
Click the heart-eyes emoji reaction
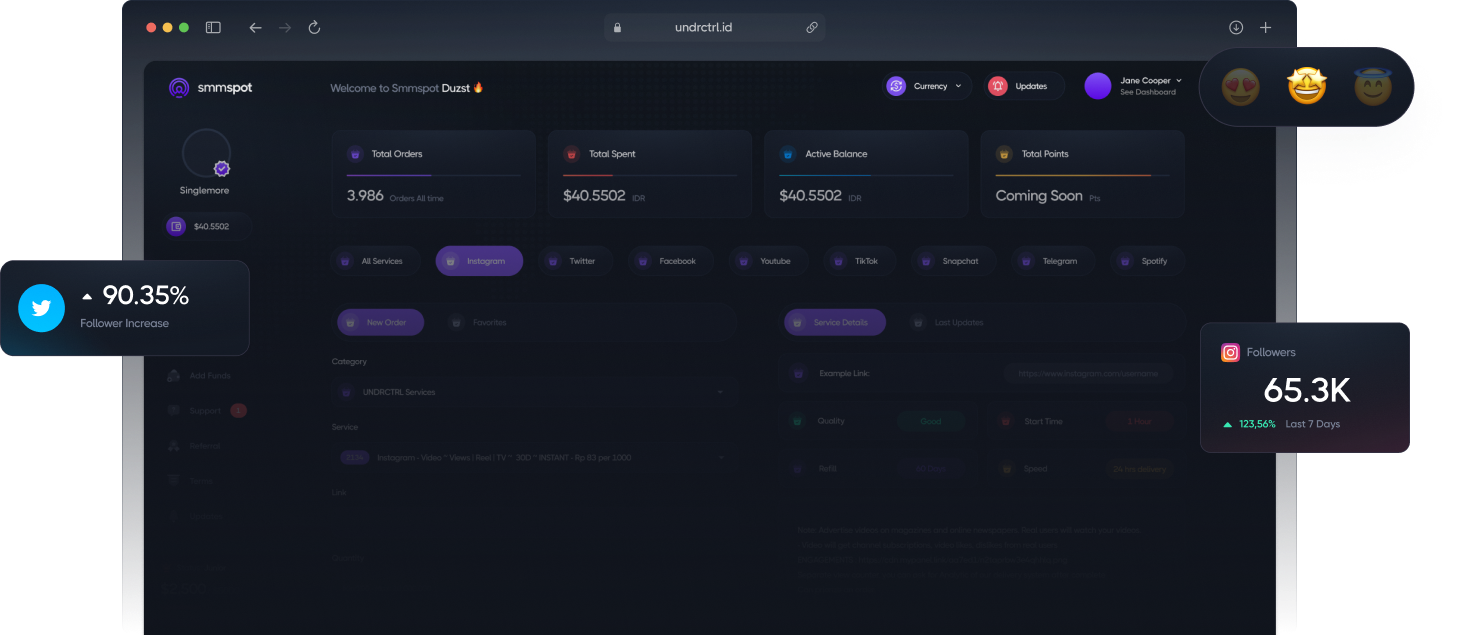(1240, 87)
